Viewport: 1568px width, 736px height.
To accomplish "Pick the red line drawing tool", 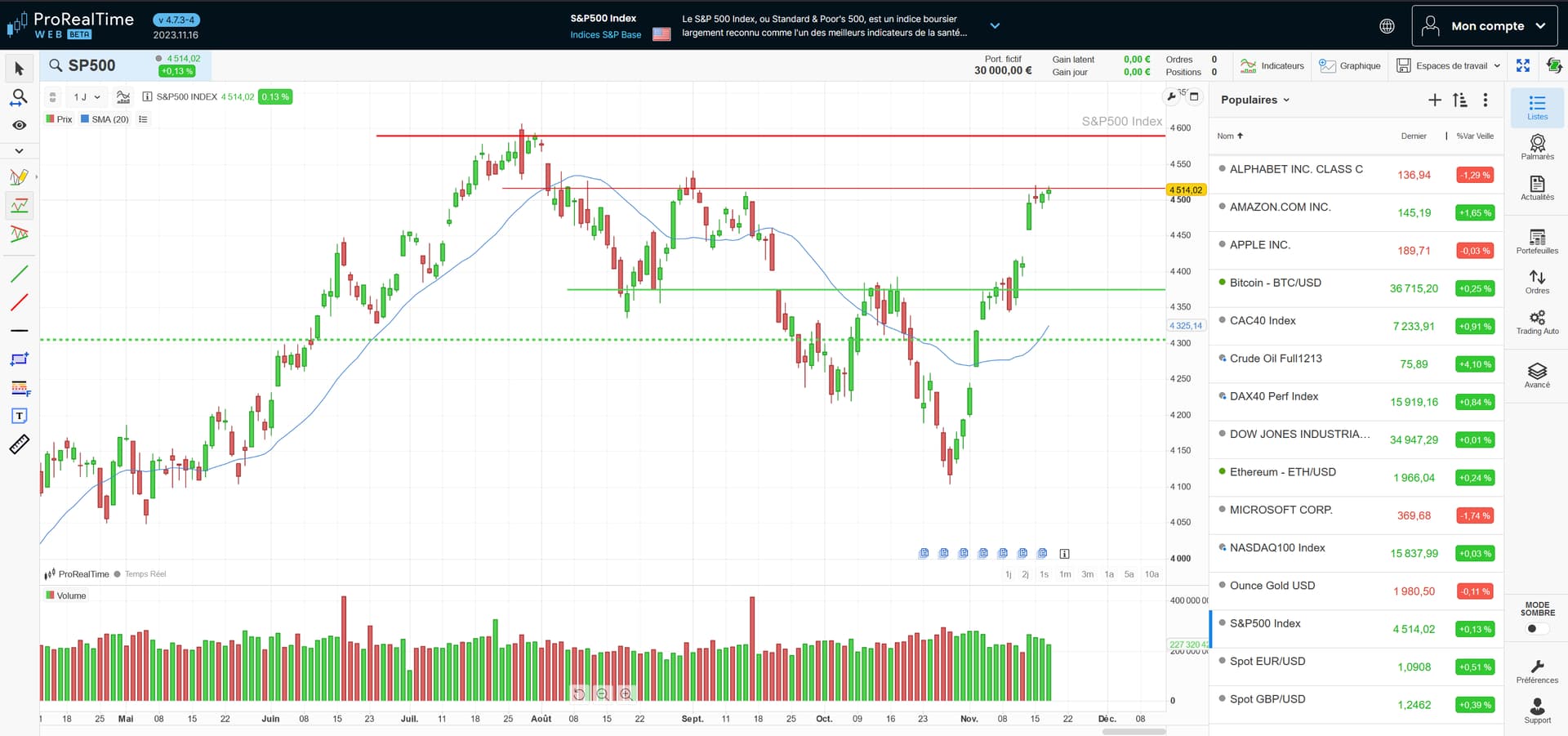I will 20,302.
